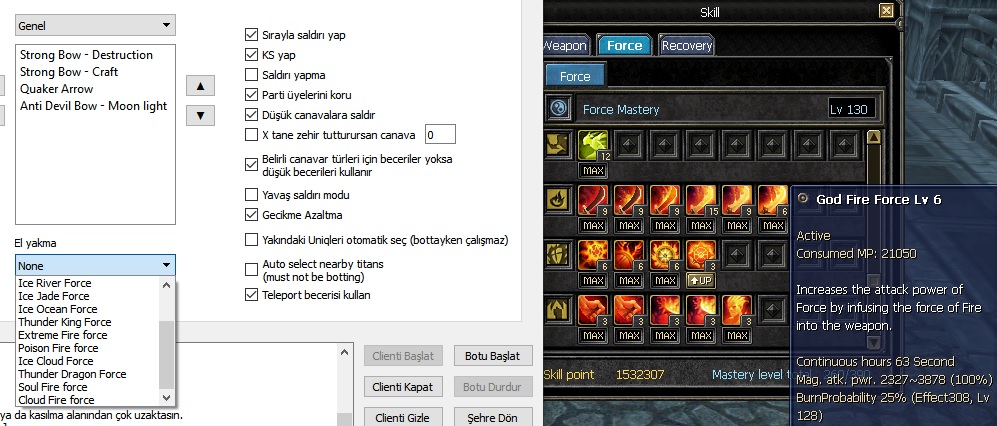The image size is (997, 426).
Task: Uncheck the KS yap checkbox
Action: [x=251, y=55]
